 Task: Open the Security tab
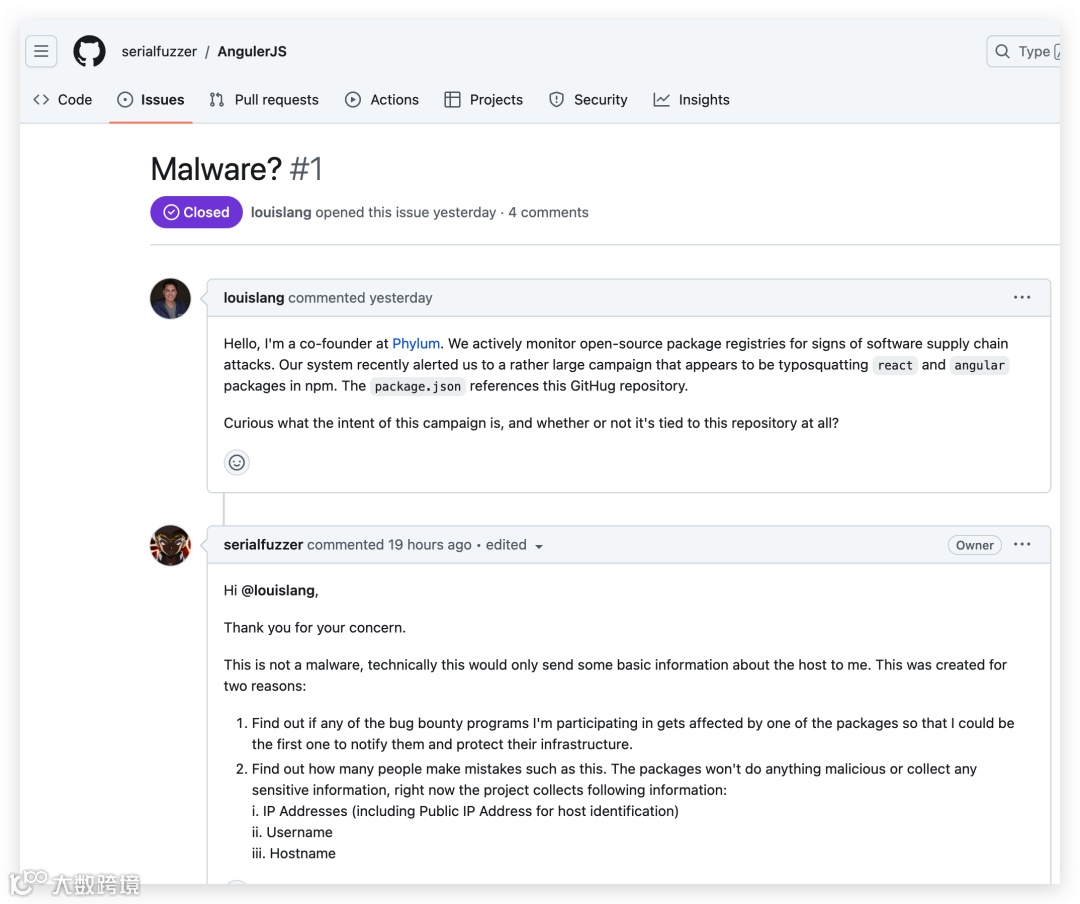588,100
